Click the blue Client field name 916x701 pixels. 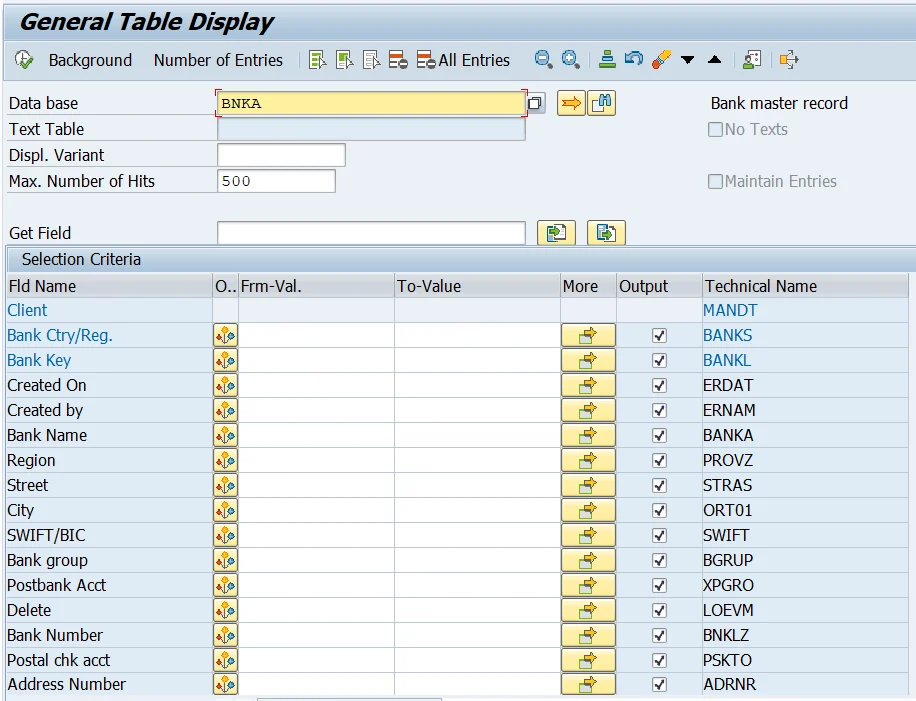[27, 310]
